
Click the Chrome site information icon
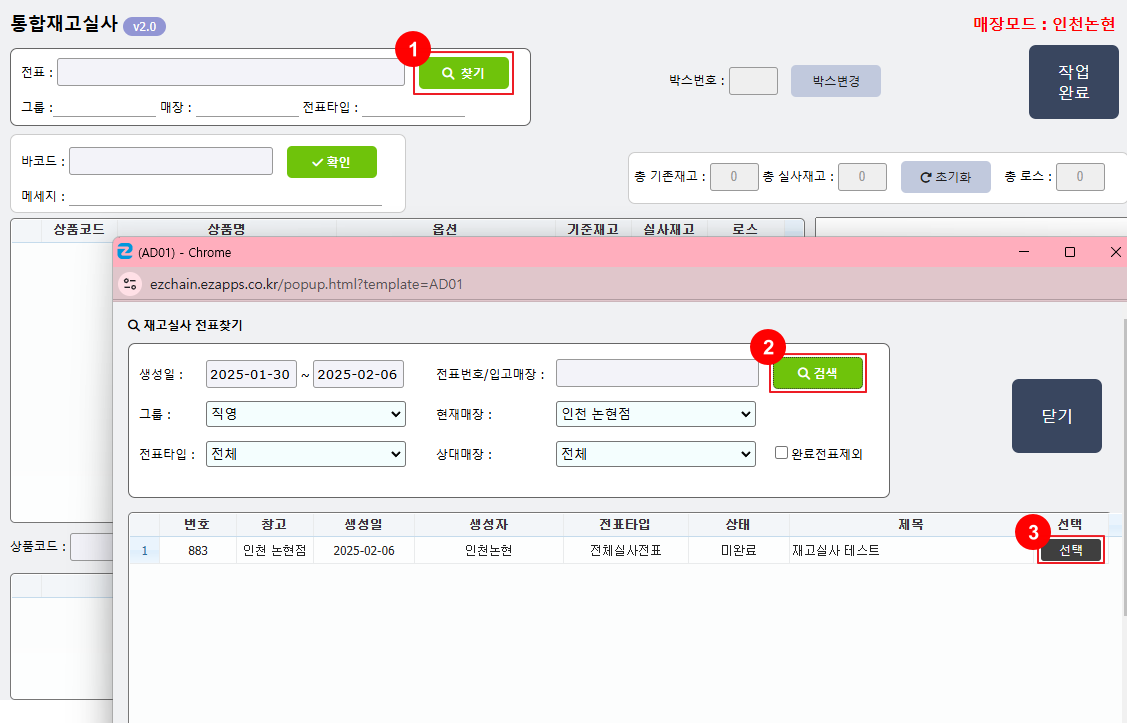pos(131,284)
